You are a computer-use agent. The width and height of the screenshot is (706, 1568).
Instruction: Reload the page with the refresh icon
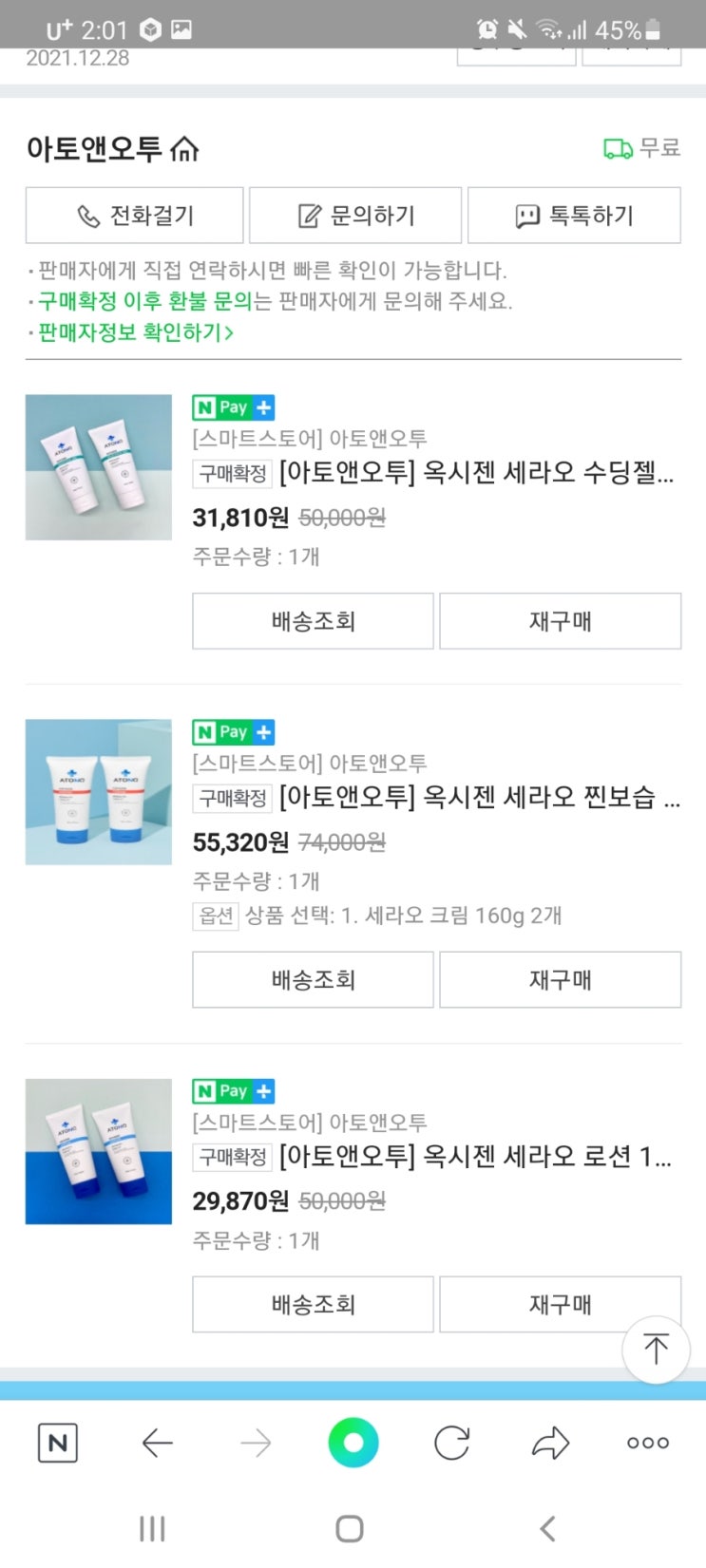451,1444
